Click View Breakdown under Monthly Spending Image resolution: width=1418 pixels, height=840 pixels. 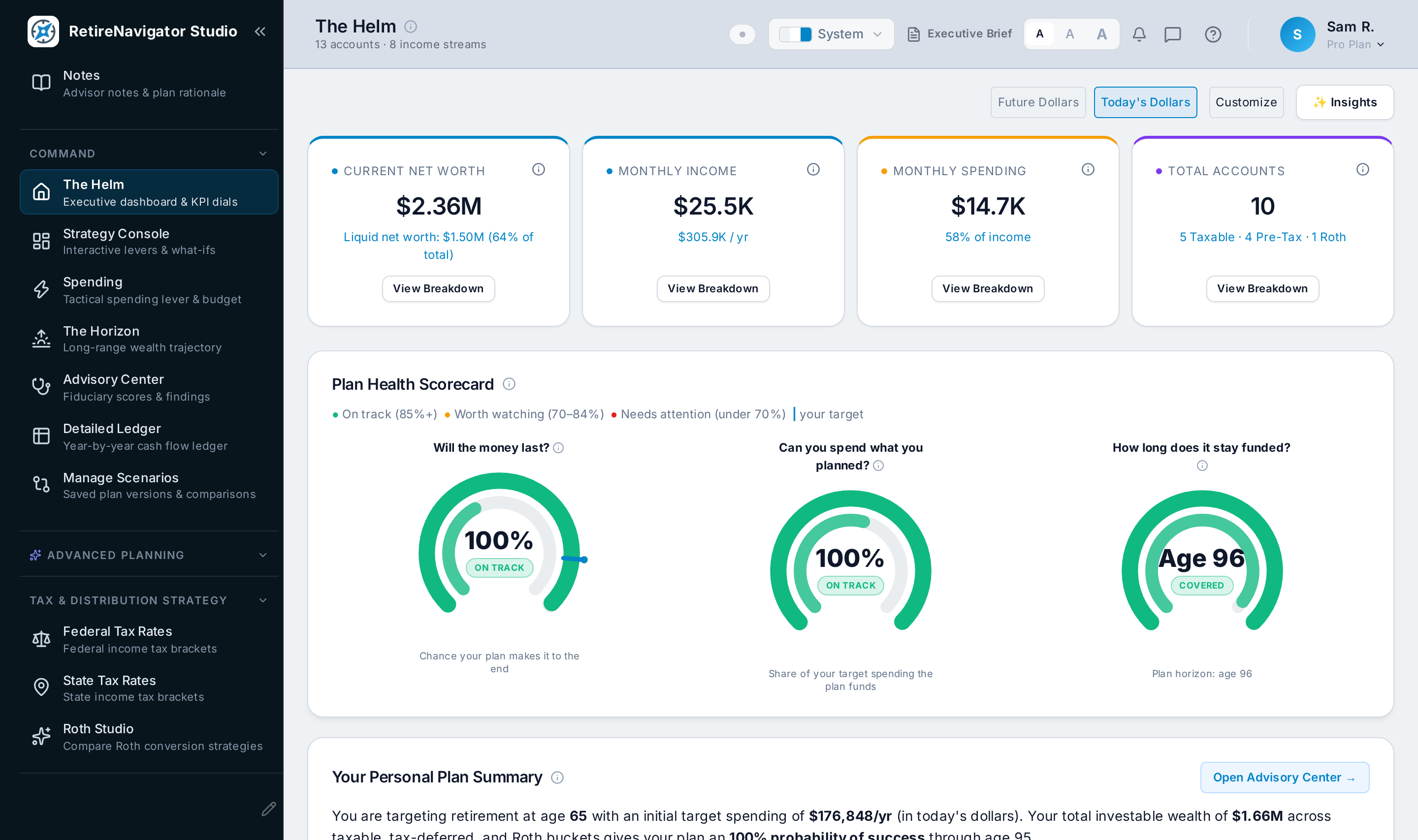click(988, 289)
